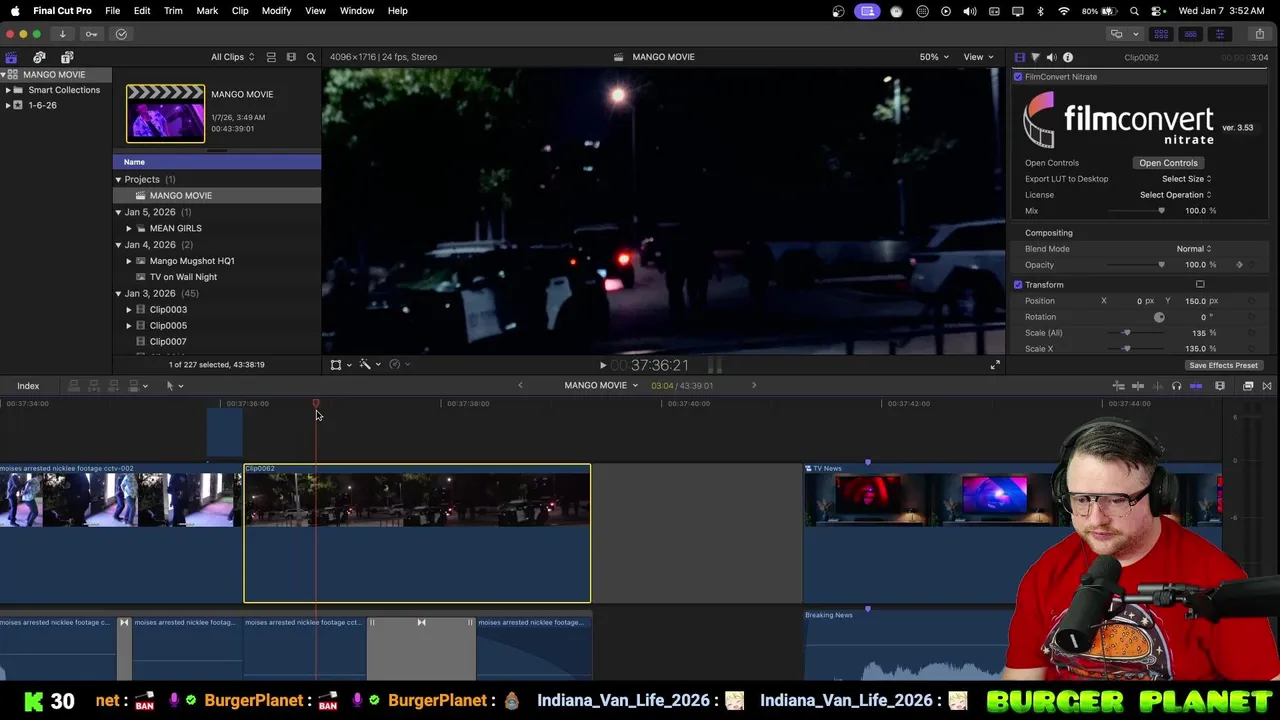Show the Video inspector tab icon
Screen dimensions: 1280x720
tap(1019, 57)
